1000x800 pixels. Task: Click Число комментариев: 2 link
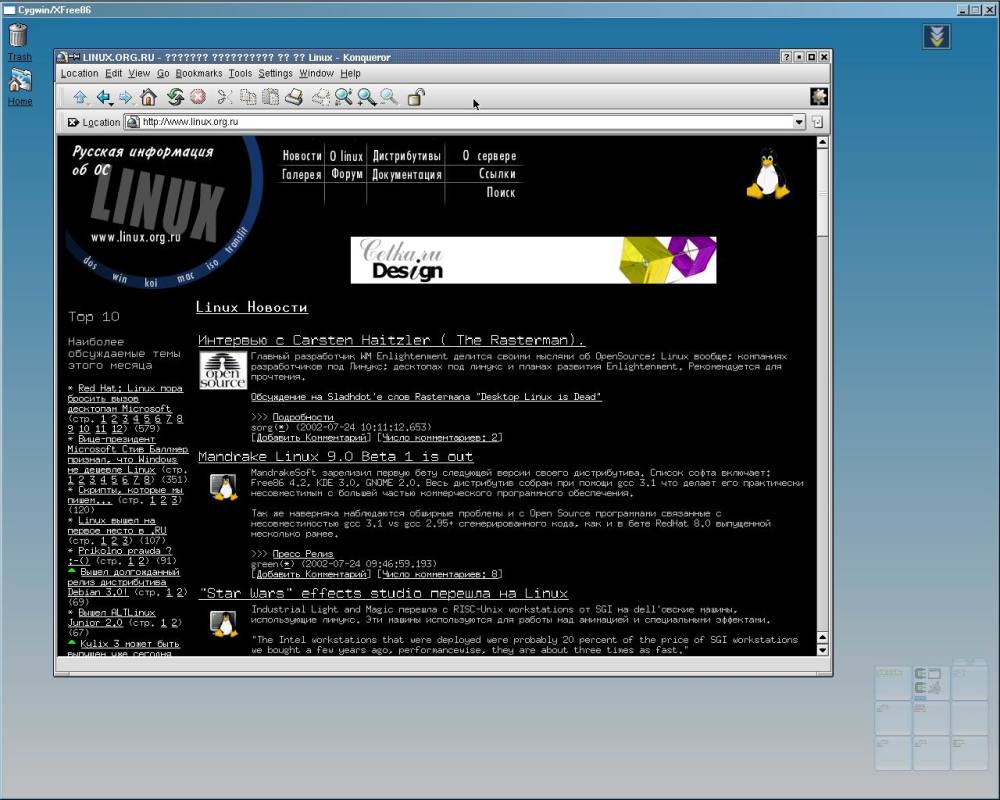tap(440, 438)
